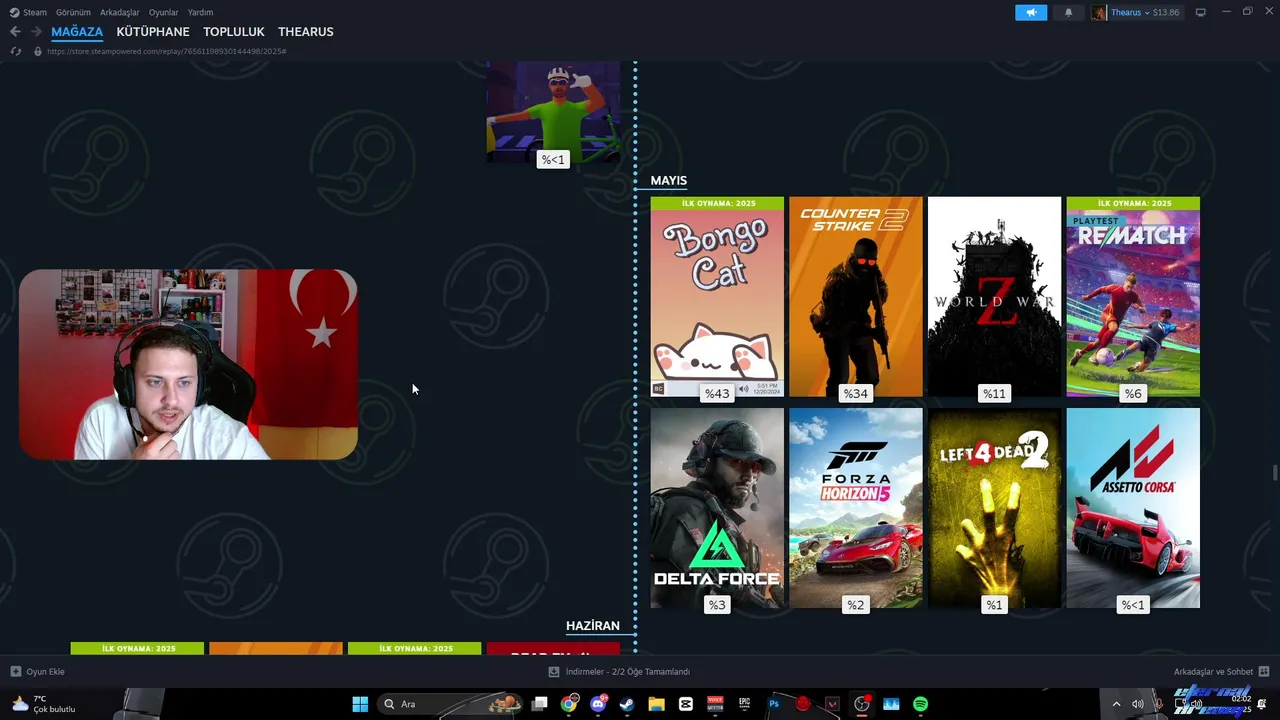Click the forward navigation arrow

tap(36, 32)
